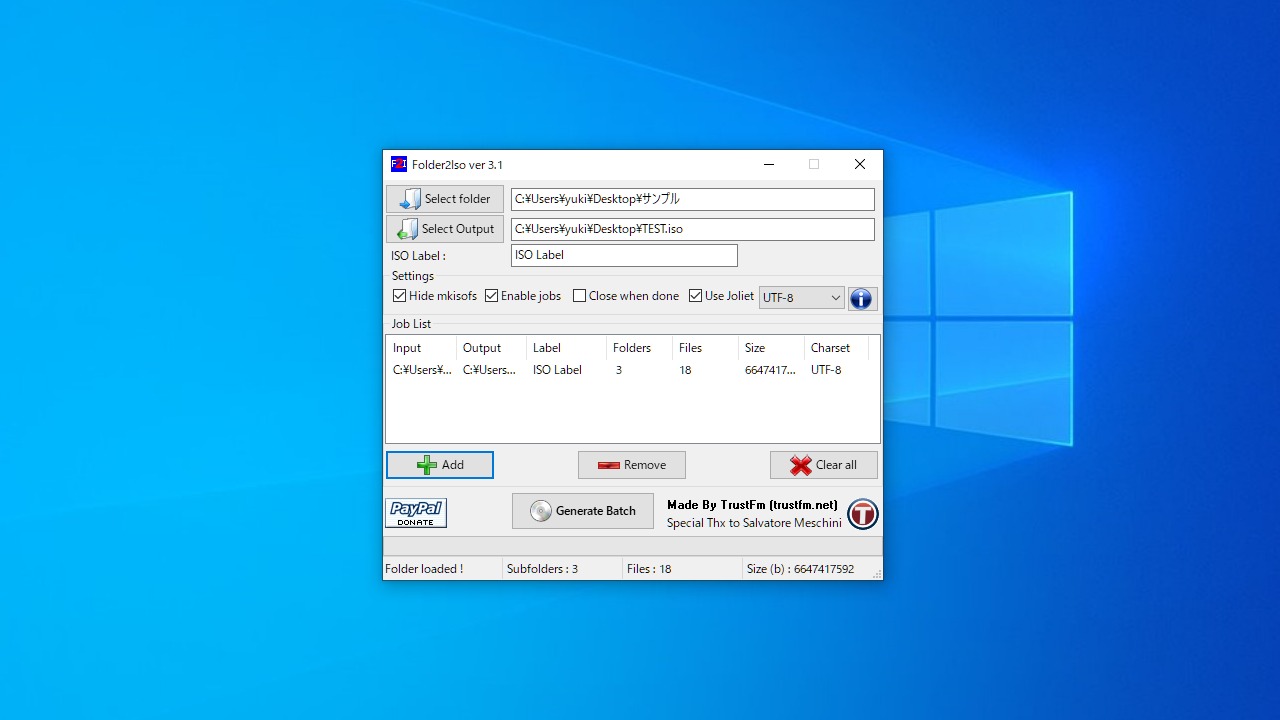Click the Label column header
Image resolution: width=1280 pixels, height=720 pixels.
pos(566,348)
